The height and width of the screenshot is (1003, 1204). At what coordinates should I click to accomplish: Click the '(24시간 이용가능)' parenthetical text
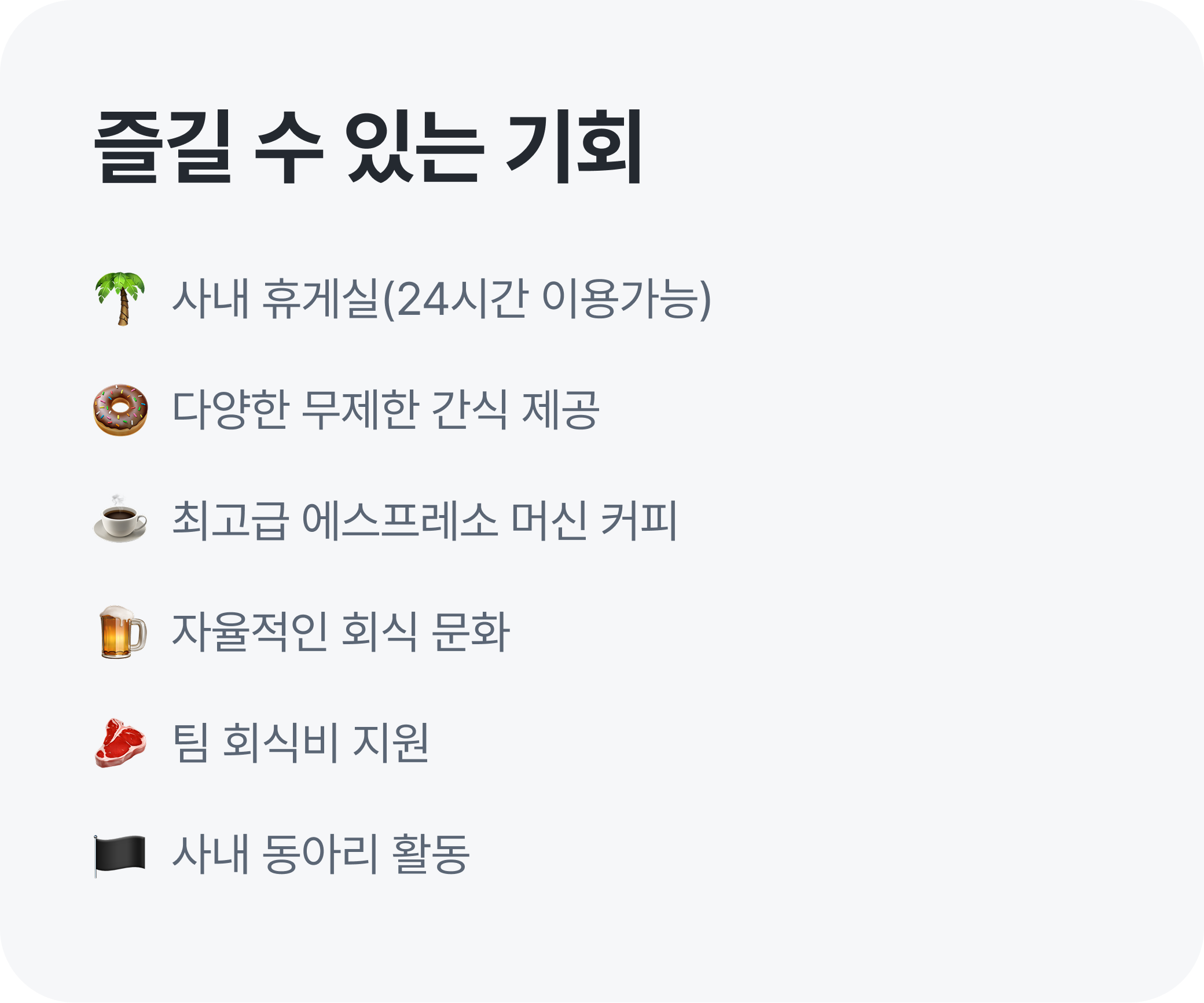546,299
